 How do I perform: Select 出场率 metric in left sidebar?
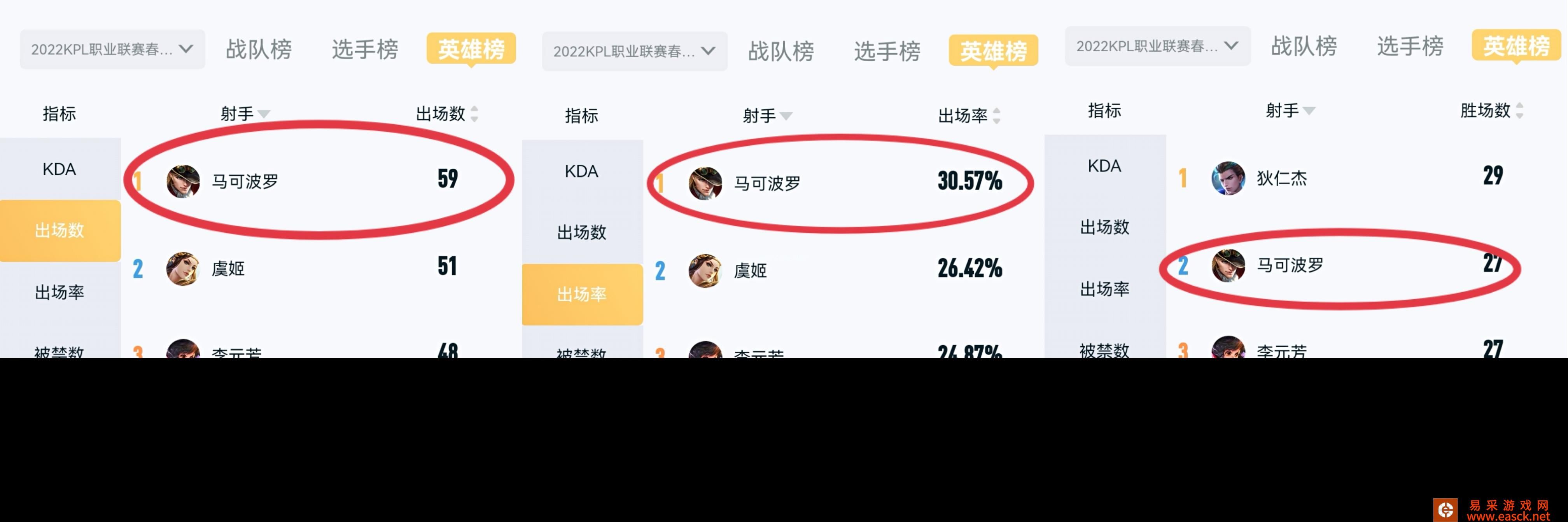tap(59, 293)
